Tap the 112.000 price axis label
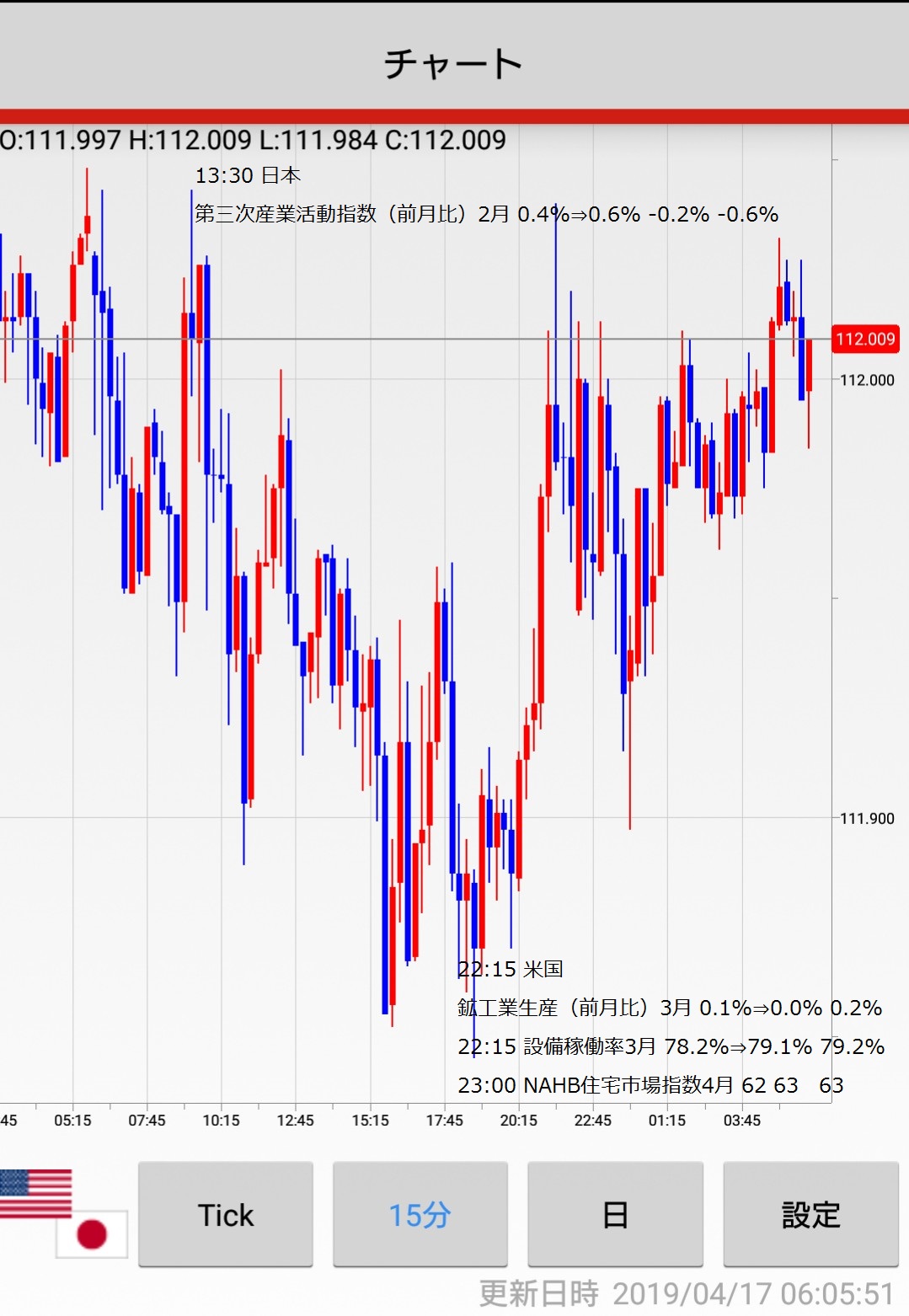Screen dimensions: 909x1316 867,380
